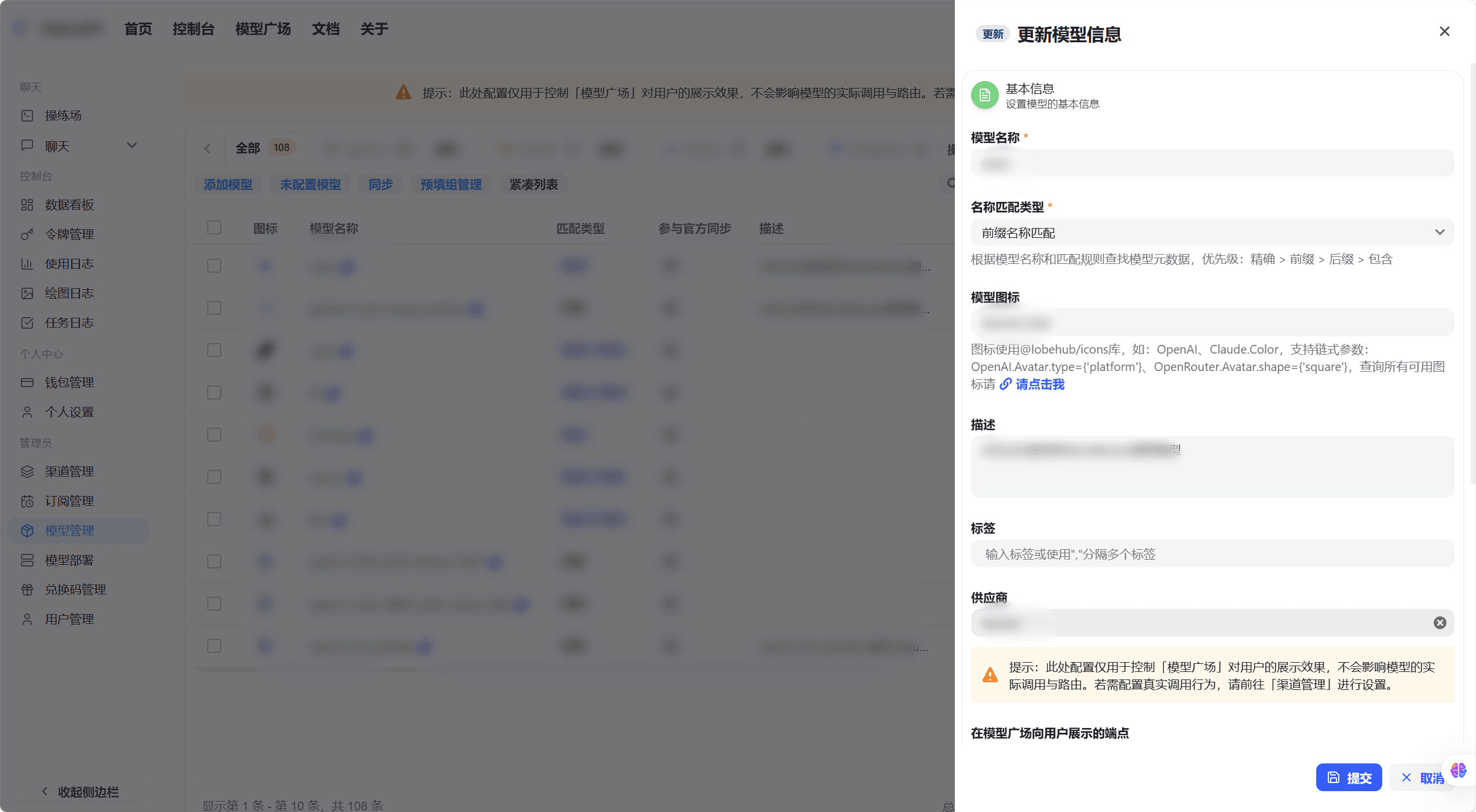Image resolution: width=1476 pixels, height=812 pixels.
Task: Open 渠道管理 via its layers icon
Action: (28, 471)
